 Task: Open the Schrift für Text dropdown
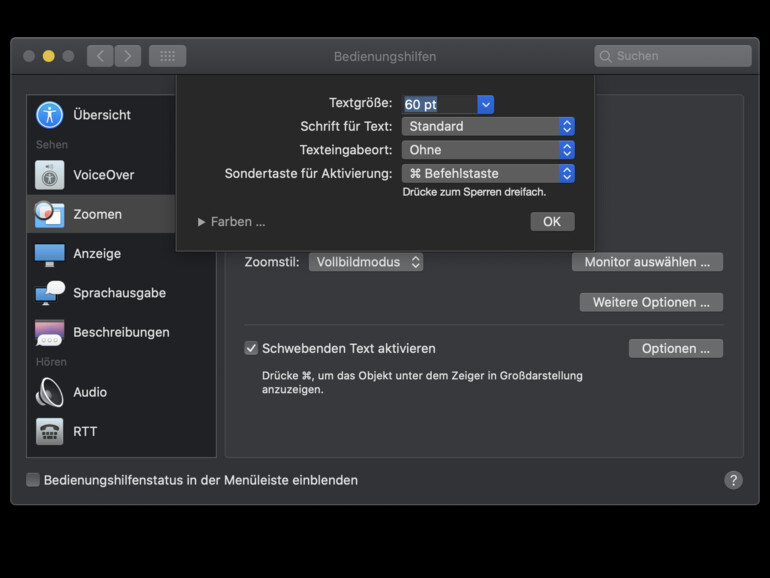tap(488, 126)
